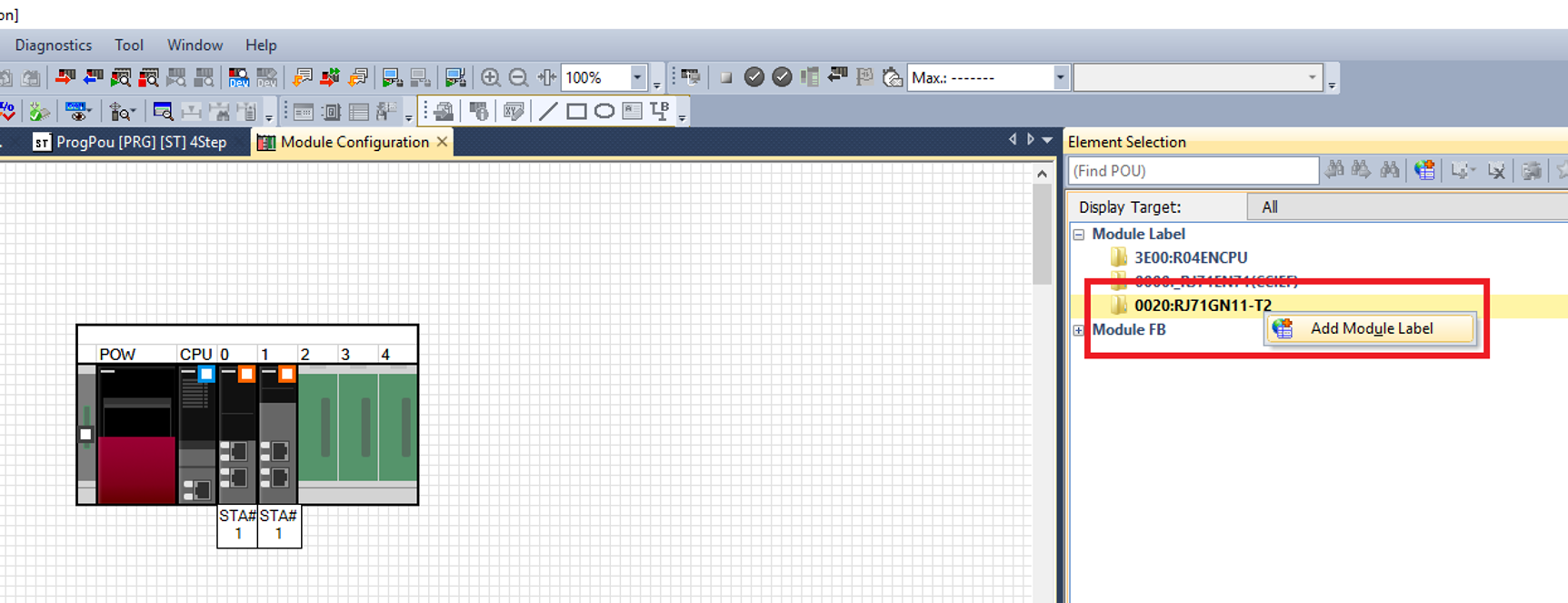Click the text box drawing tool
The height and width of the screenshot is (603, 1568).
632,111
